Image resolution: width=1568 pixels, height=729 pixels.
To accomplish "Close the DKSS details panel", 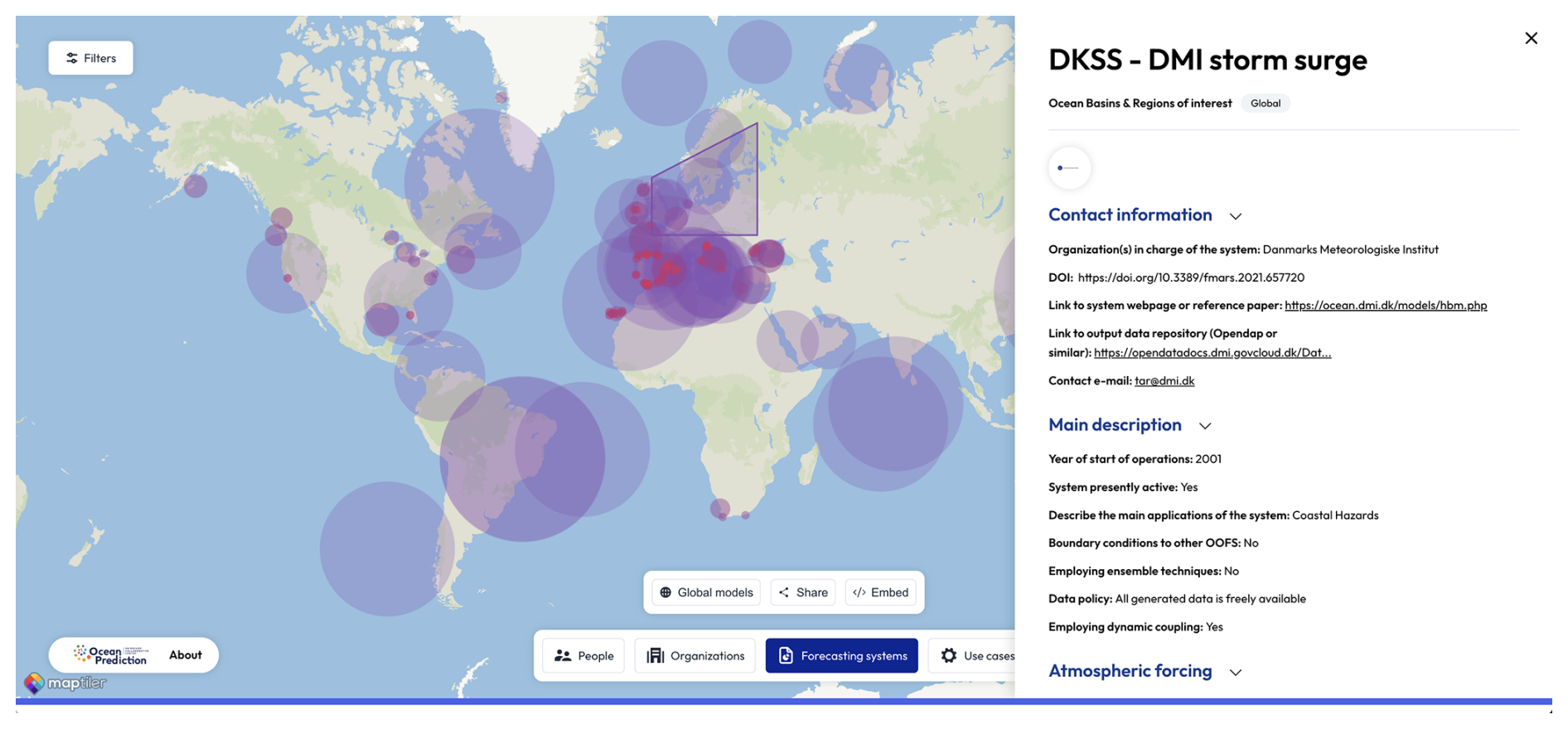I will [x=1531, y=38].
